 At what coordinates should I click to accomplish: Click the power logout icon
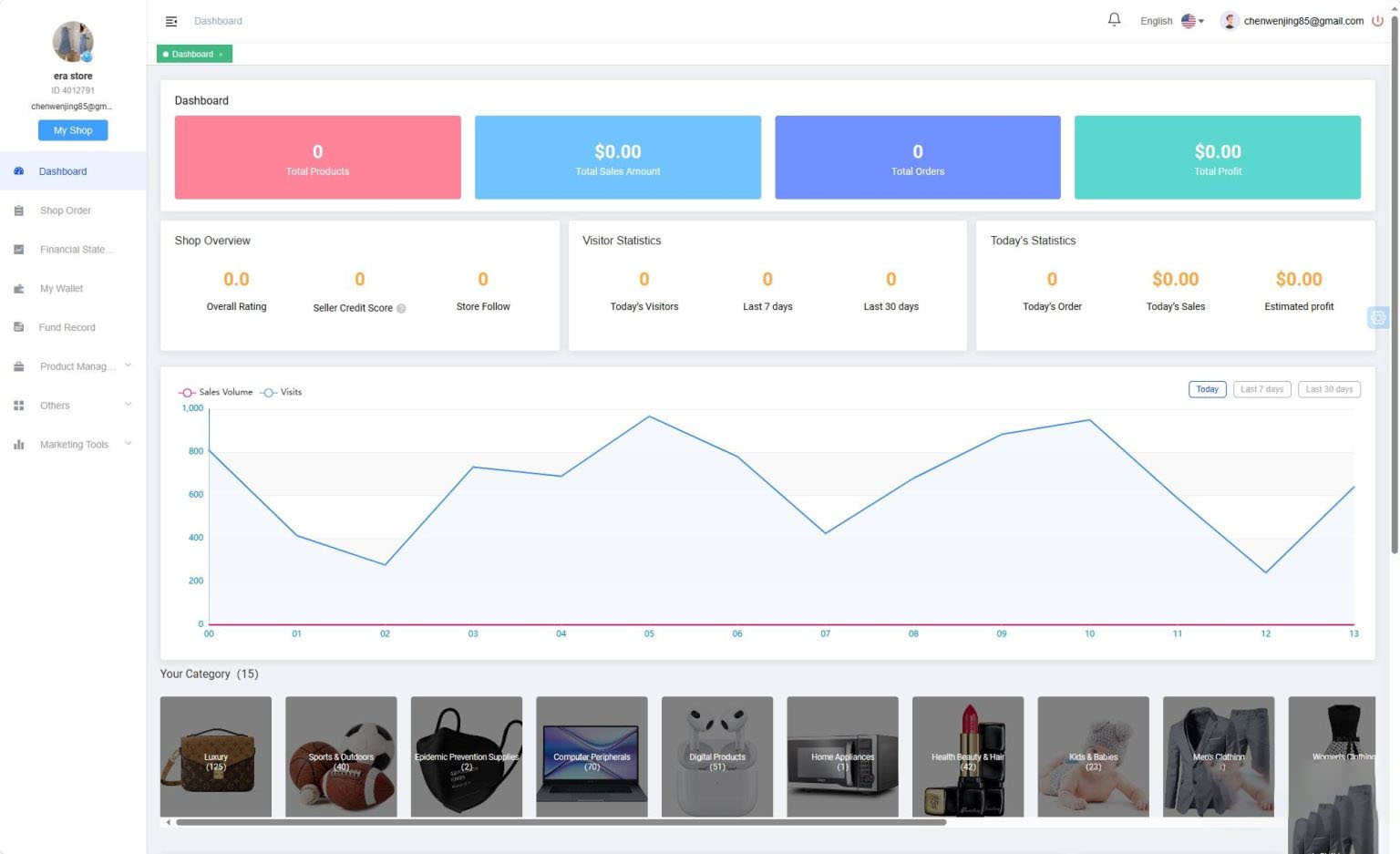point(1377,21)
